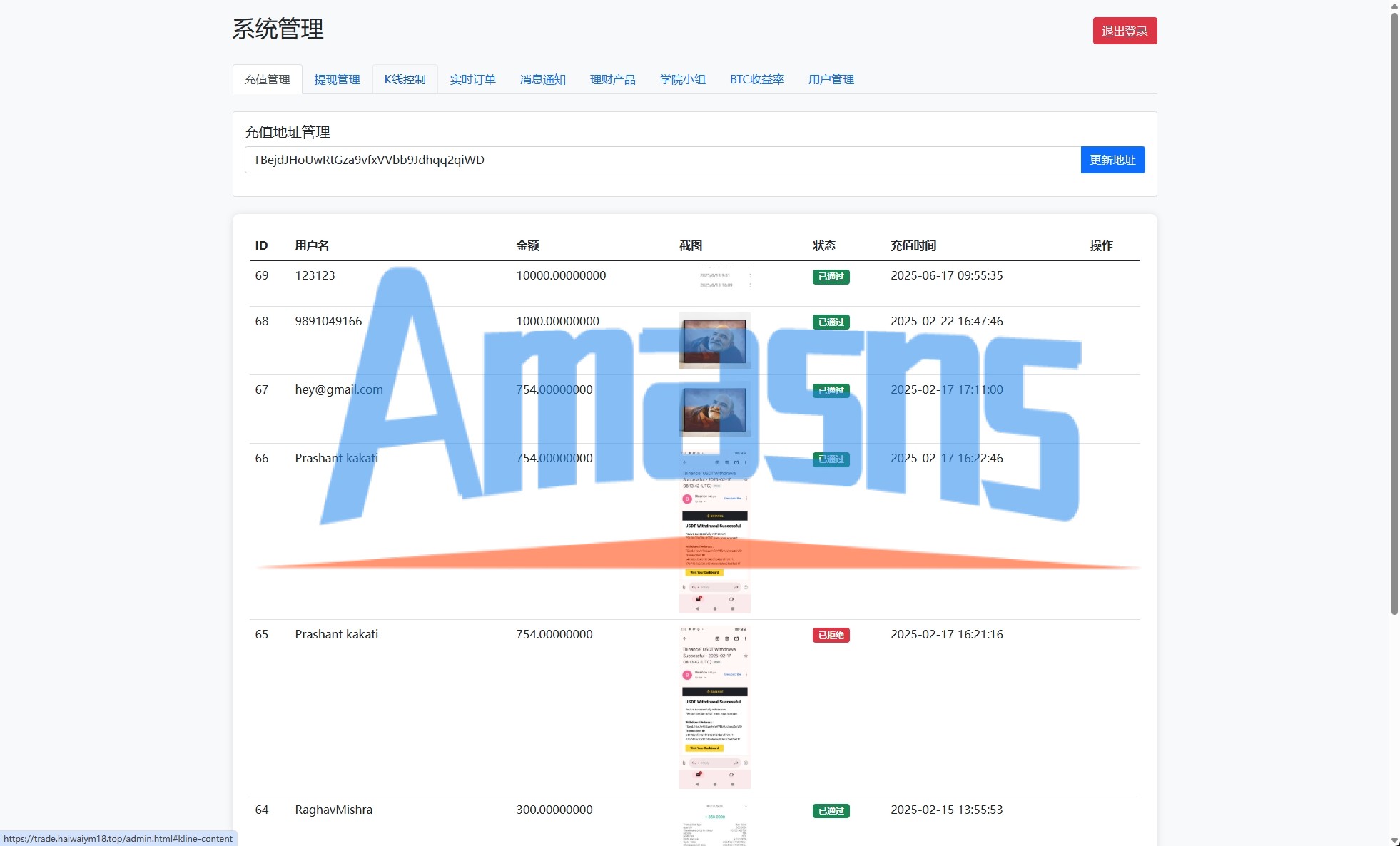Click the 充值地址管理 heading
This screenshot has height=846, width=1400.
point(288,132)
